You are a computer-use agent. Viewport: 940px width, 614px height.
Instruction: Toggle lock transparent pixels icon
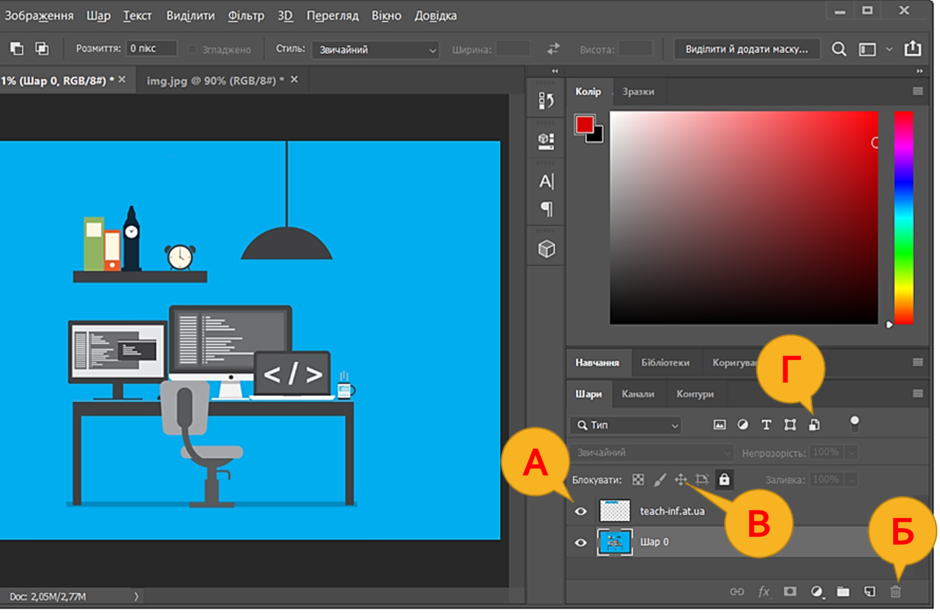coord(638,480)
